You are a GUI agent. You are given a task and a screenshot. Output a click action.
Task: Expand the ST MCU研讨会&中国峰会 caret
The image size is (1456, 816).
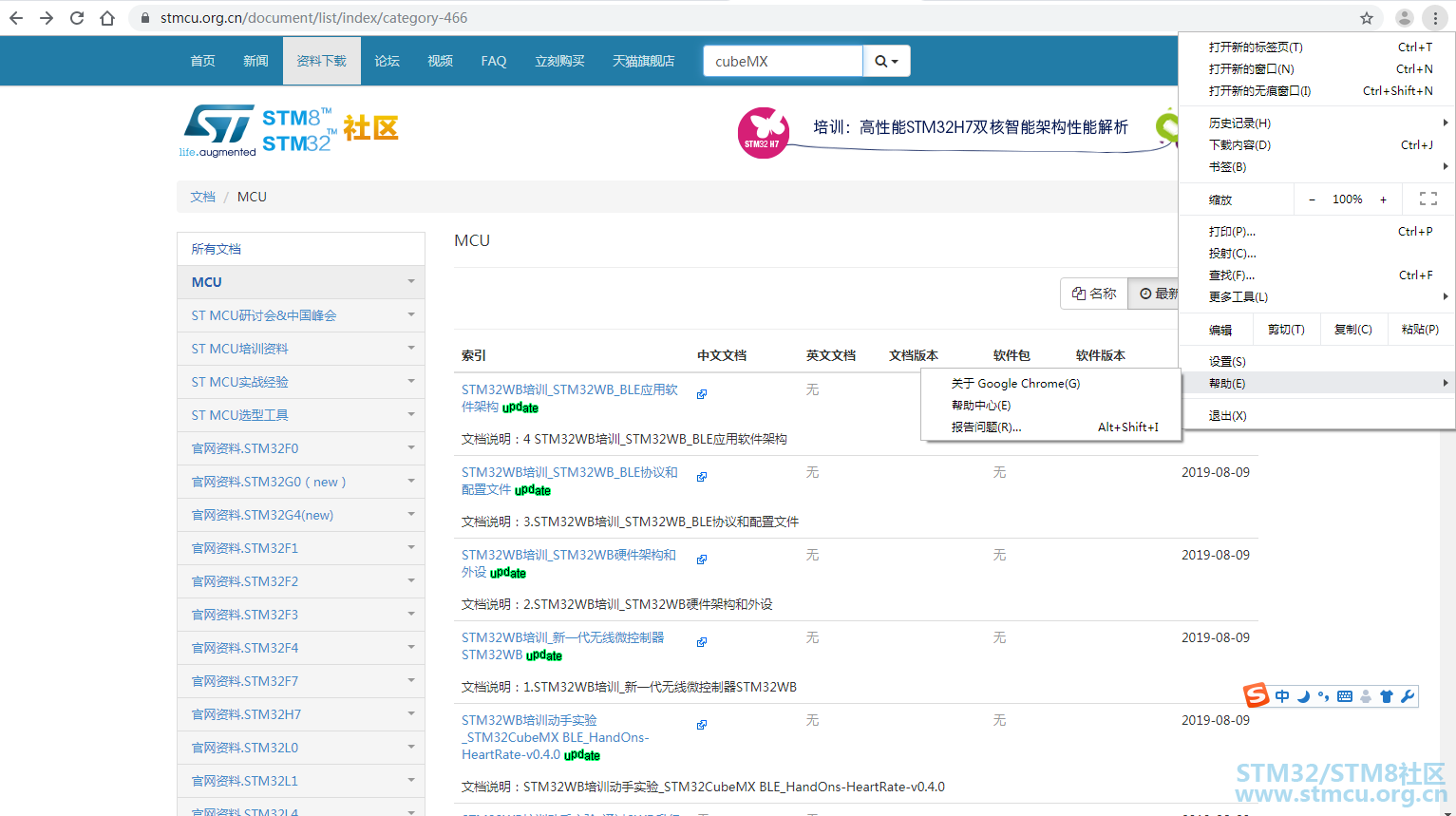point(411,314)
